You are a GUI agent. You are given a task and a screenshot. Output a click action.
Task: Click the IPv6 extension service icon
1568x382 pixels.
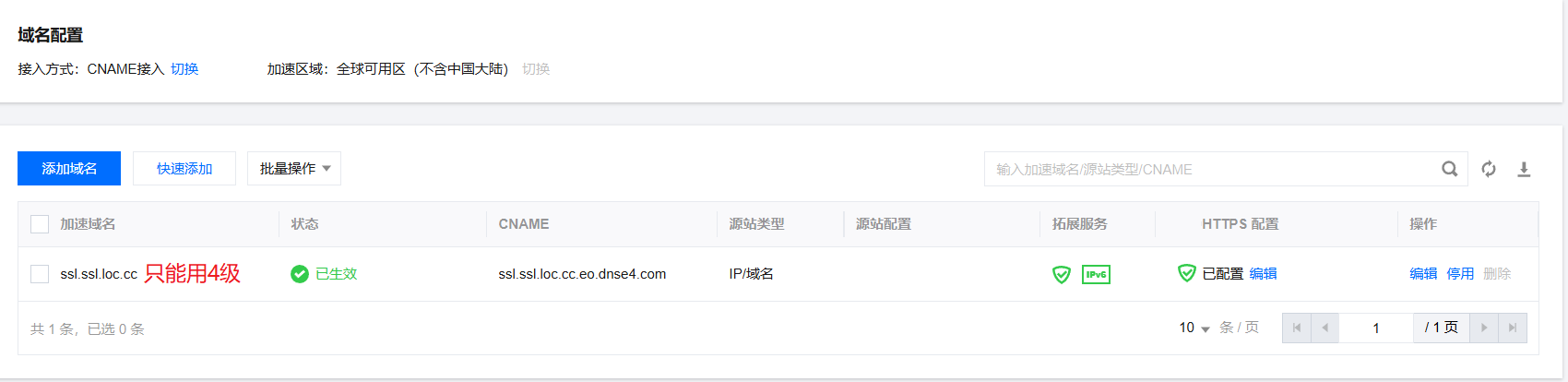point(1096,274)
